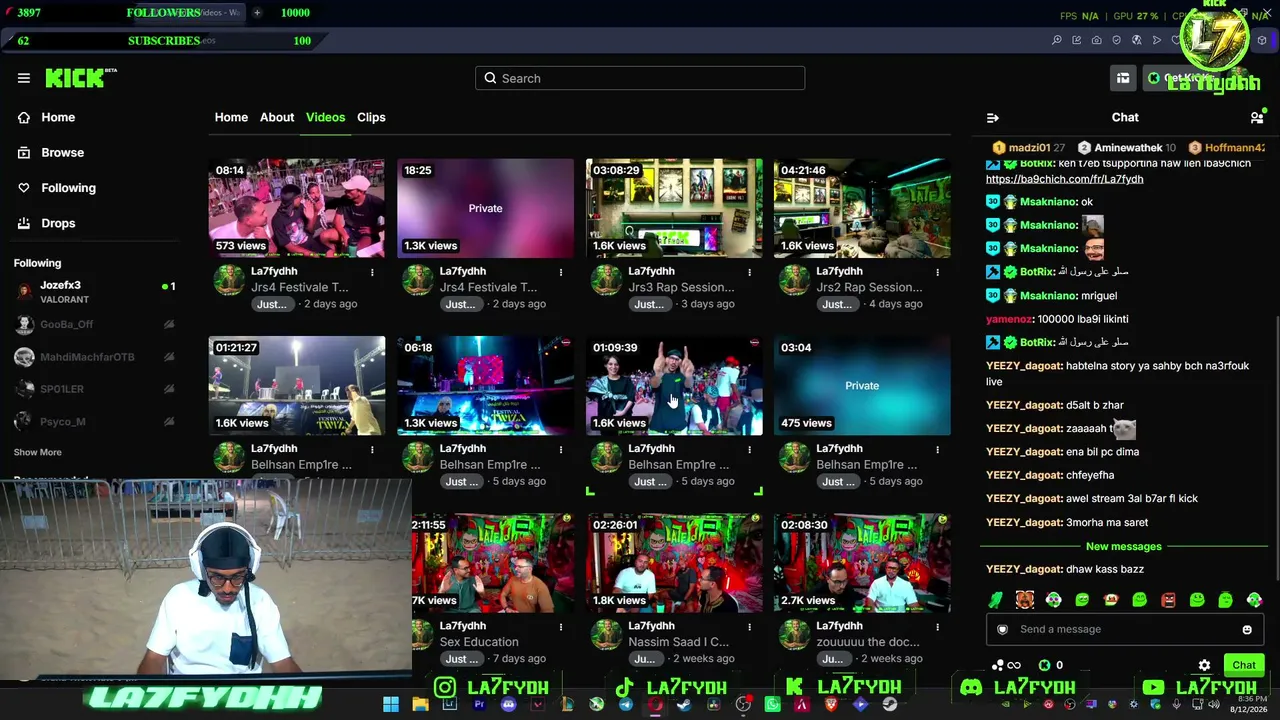Open options for zouuuuu the doc video
The image size is (1280, 720).
(x=937, y=627)
